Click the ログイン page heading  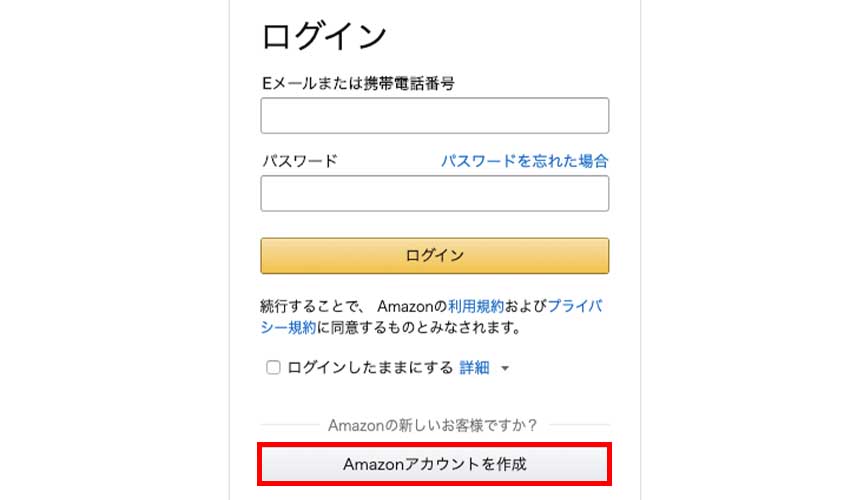point(324,37)
